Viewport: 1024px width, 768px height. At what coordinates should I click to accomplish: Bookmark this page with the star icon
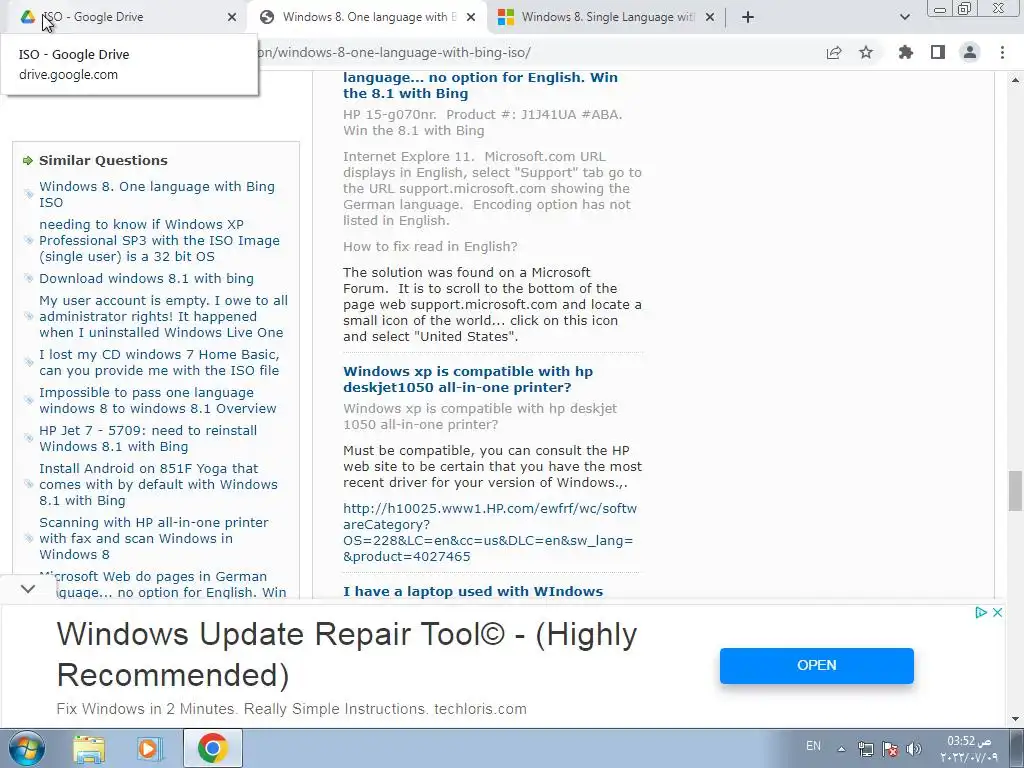coord(866,53)
